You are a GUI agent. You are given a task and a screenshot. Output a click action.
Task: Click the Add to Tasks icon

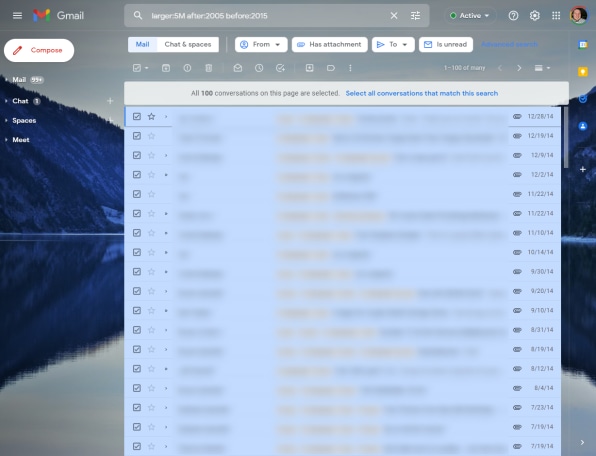tap(280, 68)
